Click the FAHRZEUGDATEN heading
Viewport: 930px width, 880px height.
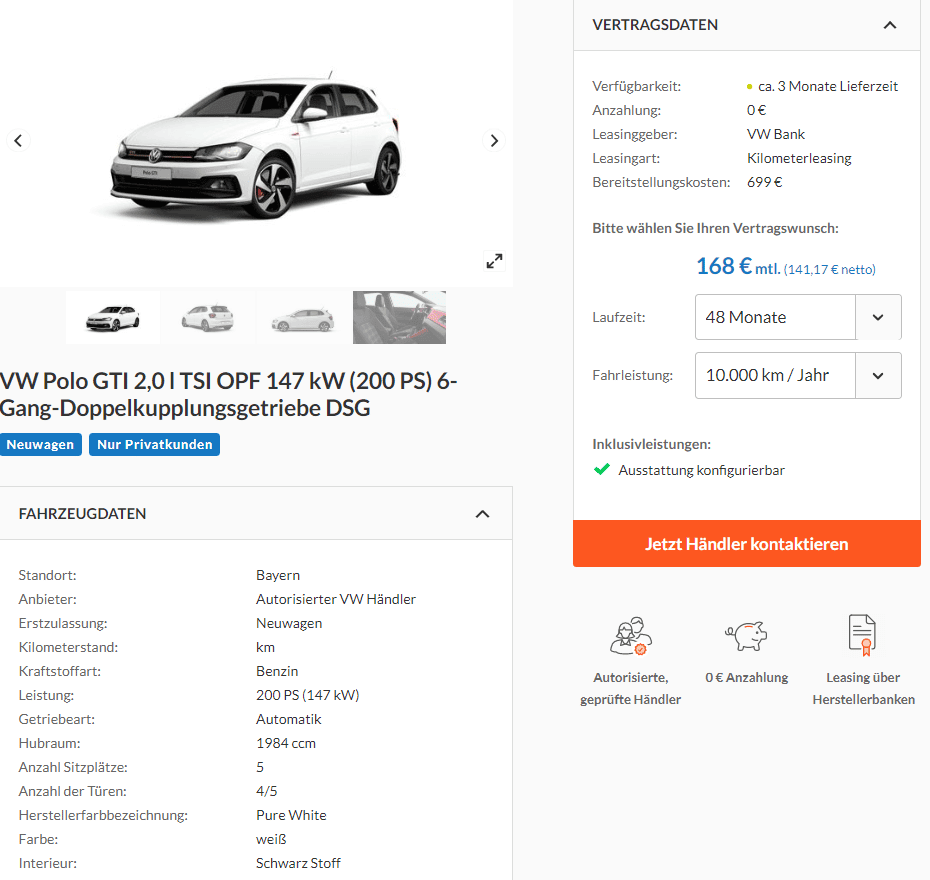click(x=82, y=514)
